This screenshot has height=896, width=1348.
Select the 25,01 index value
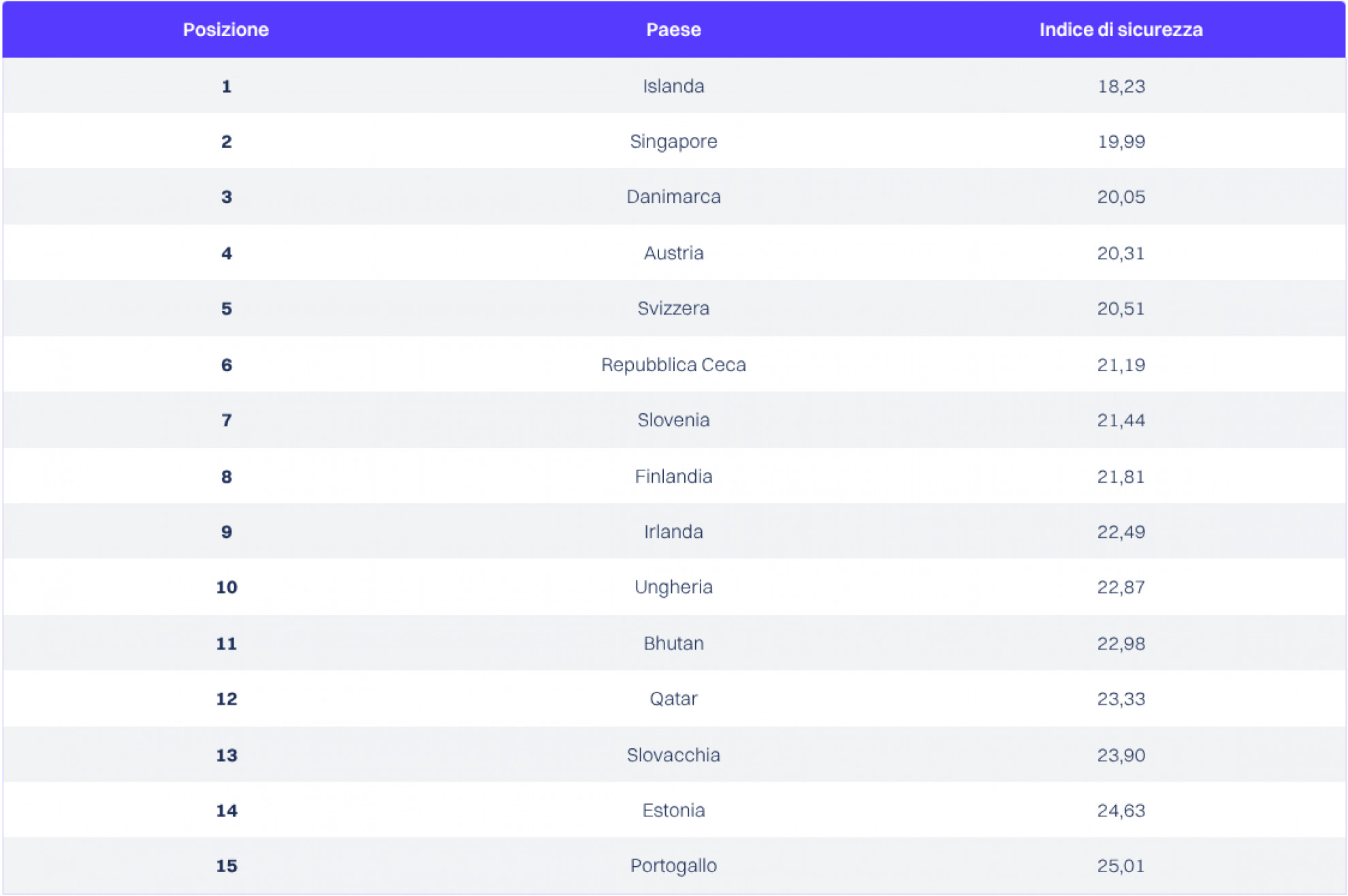pyautogui.click(x=1121, y=865)
